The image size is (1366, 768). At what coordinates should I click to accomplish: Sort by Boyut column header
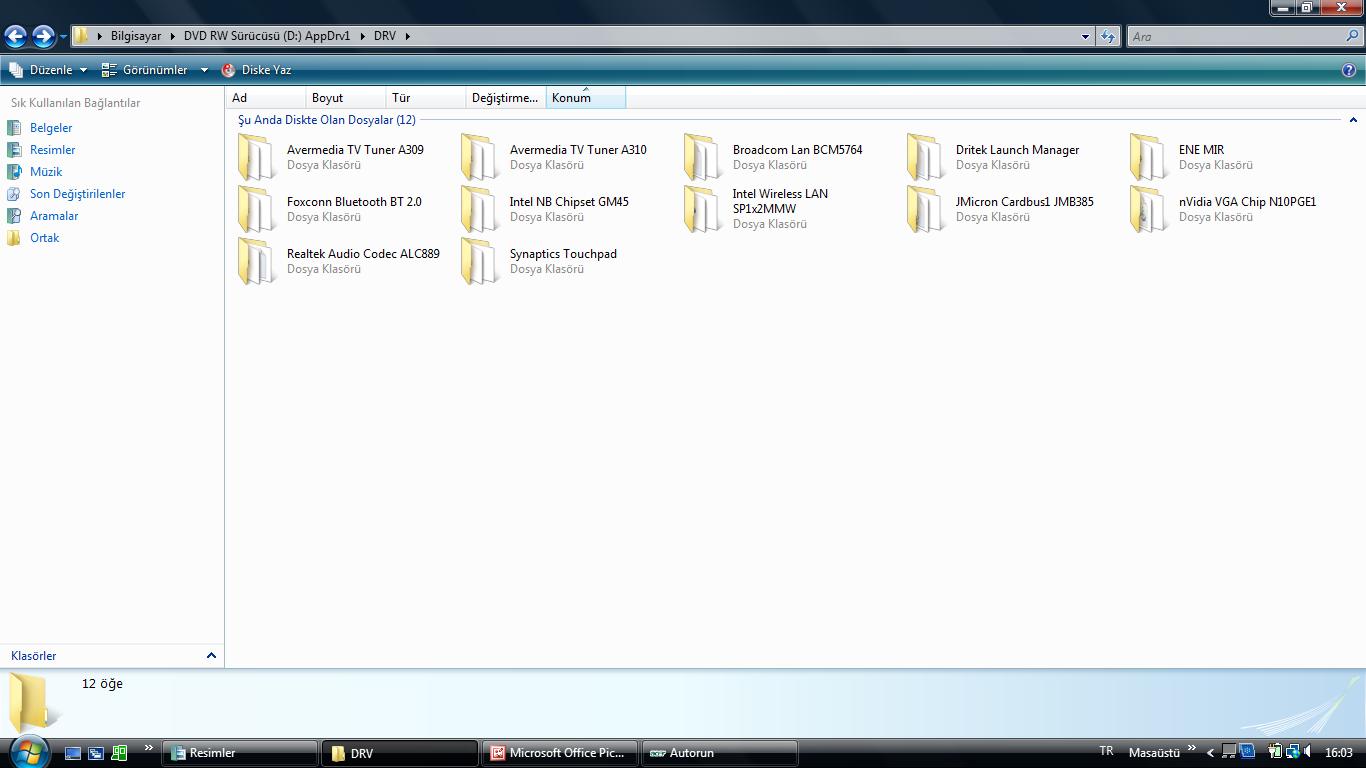pyautogui.click(x=346, y=98)
